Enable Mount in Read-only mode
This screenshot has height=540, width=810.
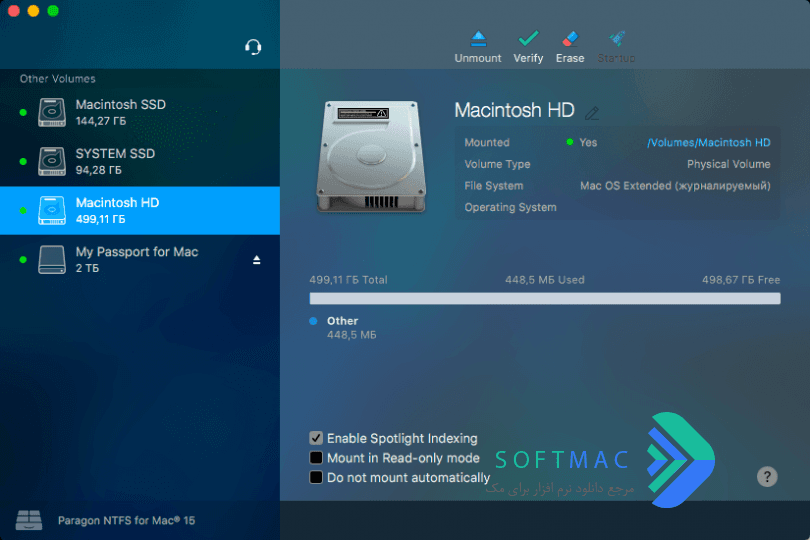pyautogui.click(x=316, y=458)
